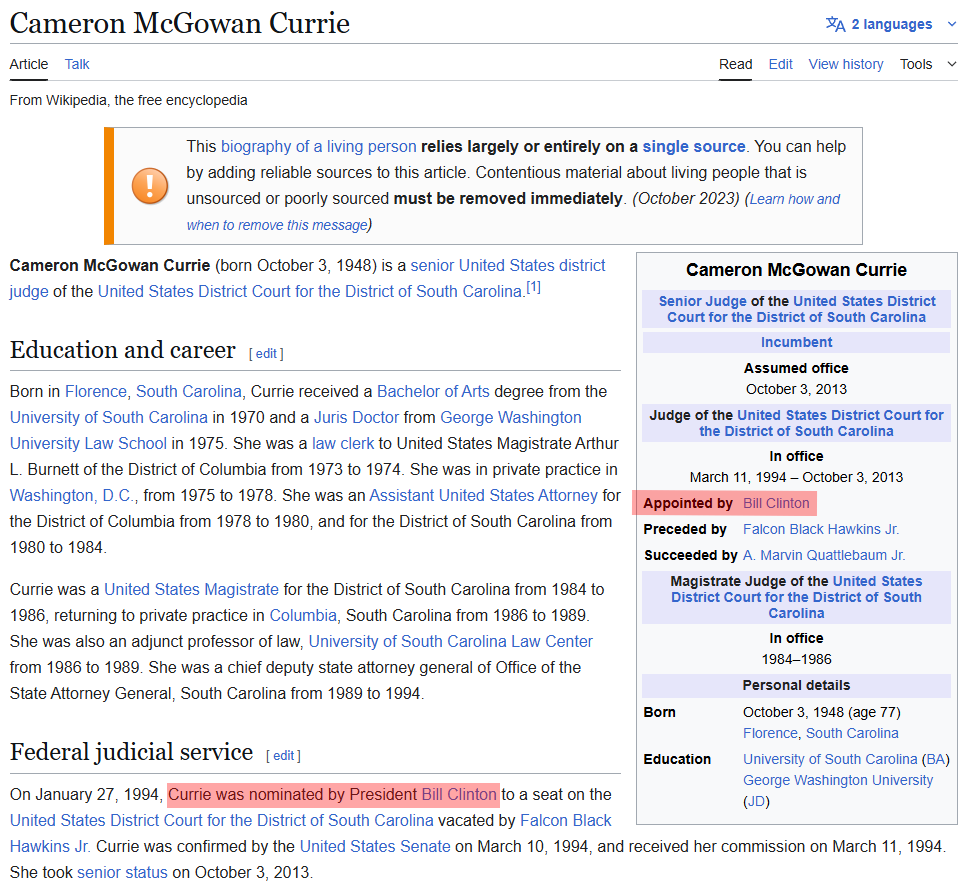The width and height of the screenshot is (966, 895).
Task: Open South Carolina link in infobox Born row
Action: [x=852, y=733]
